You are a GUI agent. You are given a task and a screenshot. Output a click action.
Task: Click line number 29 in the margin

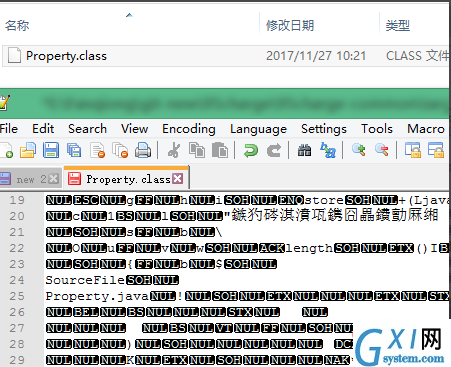click(17, 360)
